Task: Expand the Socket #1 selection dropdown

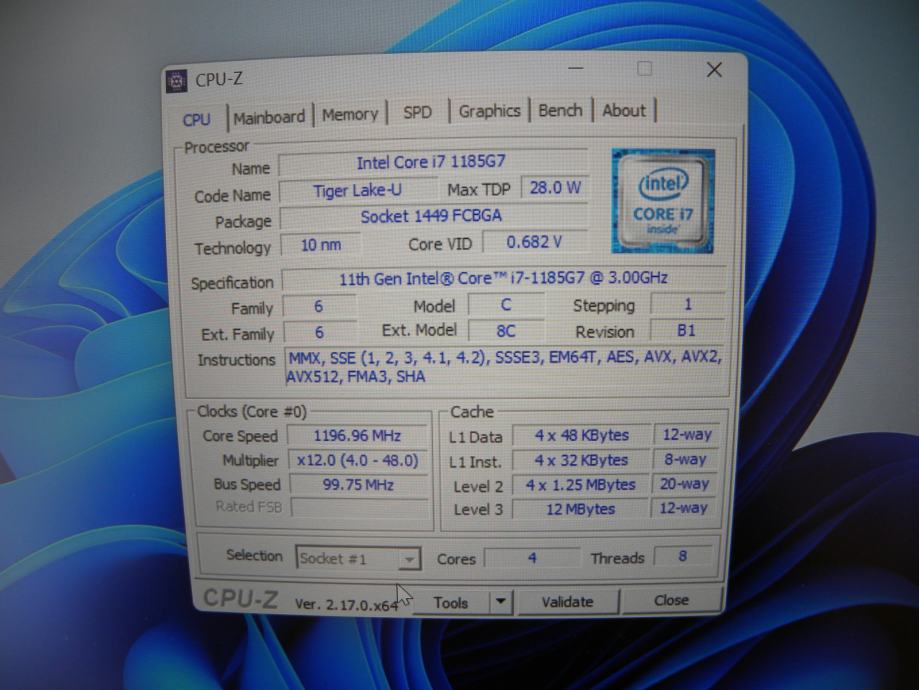Action: [x=409, y=559]
